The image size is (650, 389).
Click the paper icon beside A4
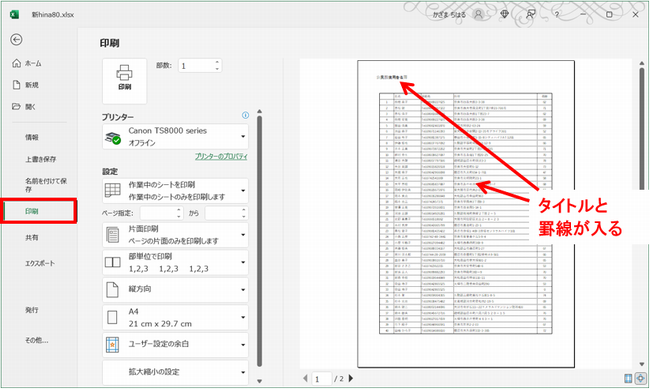pyautogui.click(x=112, y=318)
